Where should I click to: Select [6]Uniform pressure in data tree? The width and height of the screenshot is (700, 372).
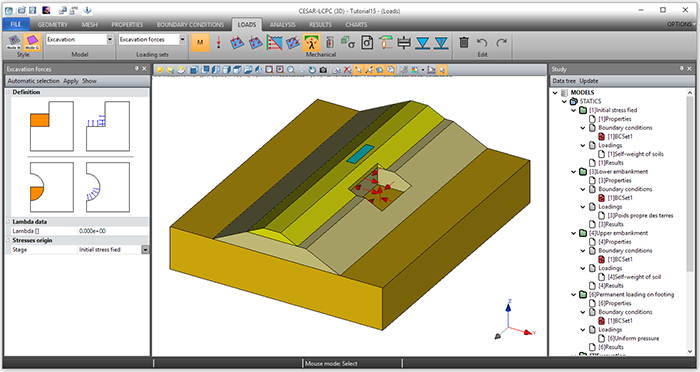[633, 339]
